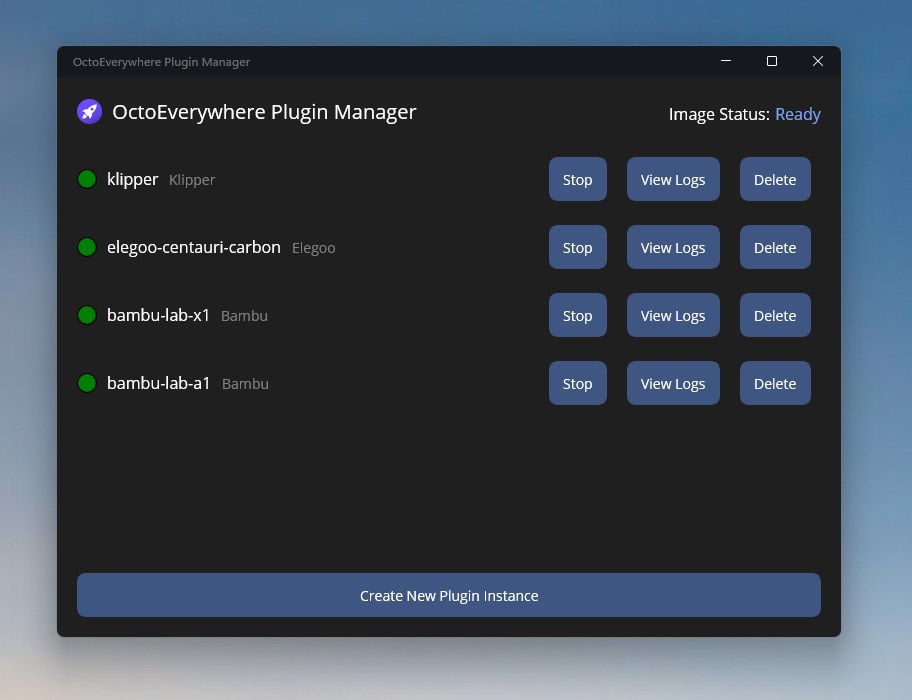Maximize the Plugin Manager window

[x=772, y=62]
